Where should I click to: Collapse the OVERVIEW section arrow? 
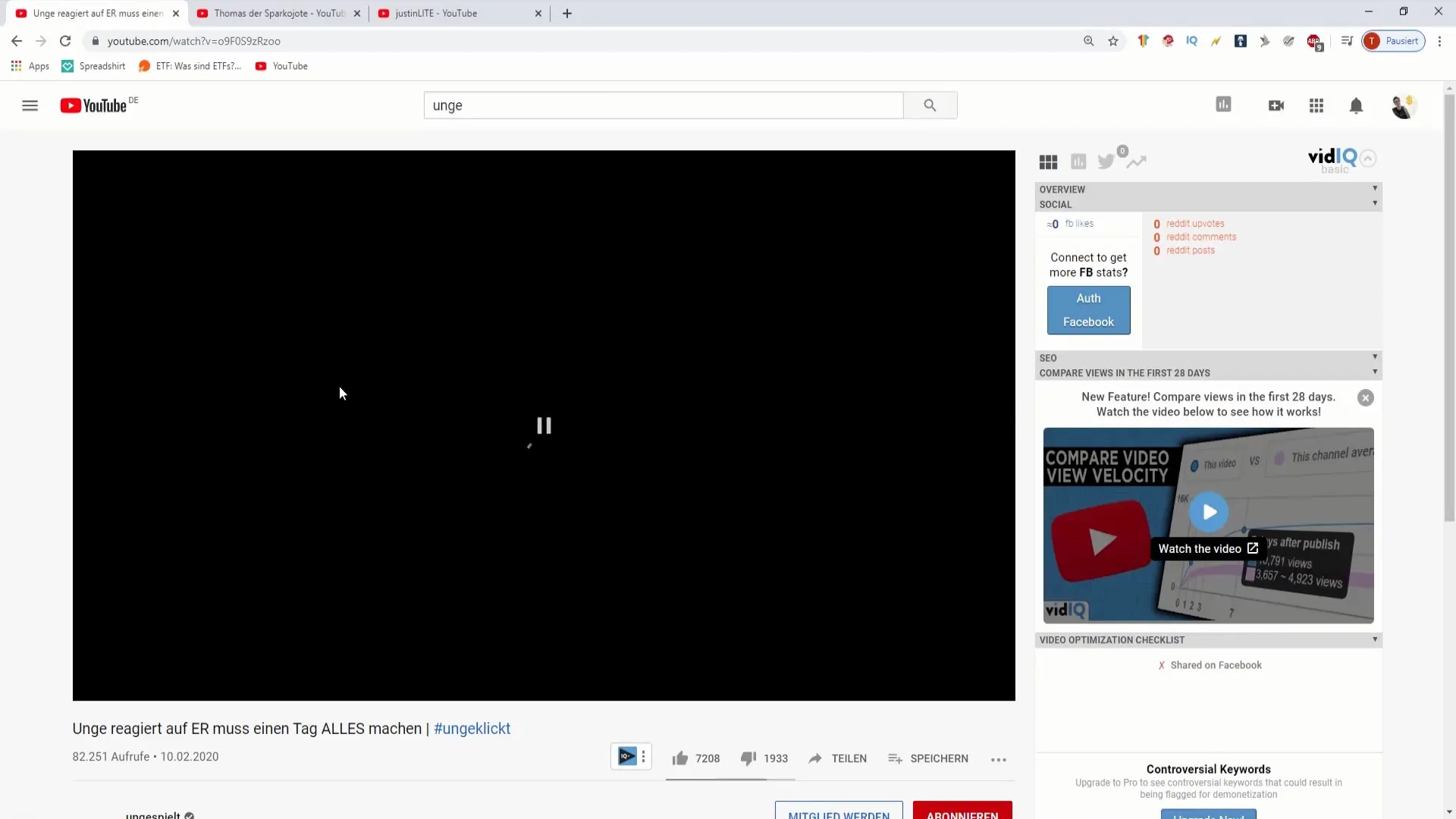point(1375,188)
